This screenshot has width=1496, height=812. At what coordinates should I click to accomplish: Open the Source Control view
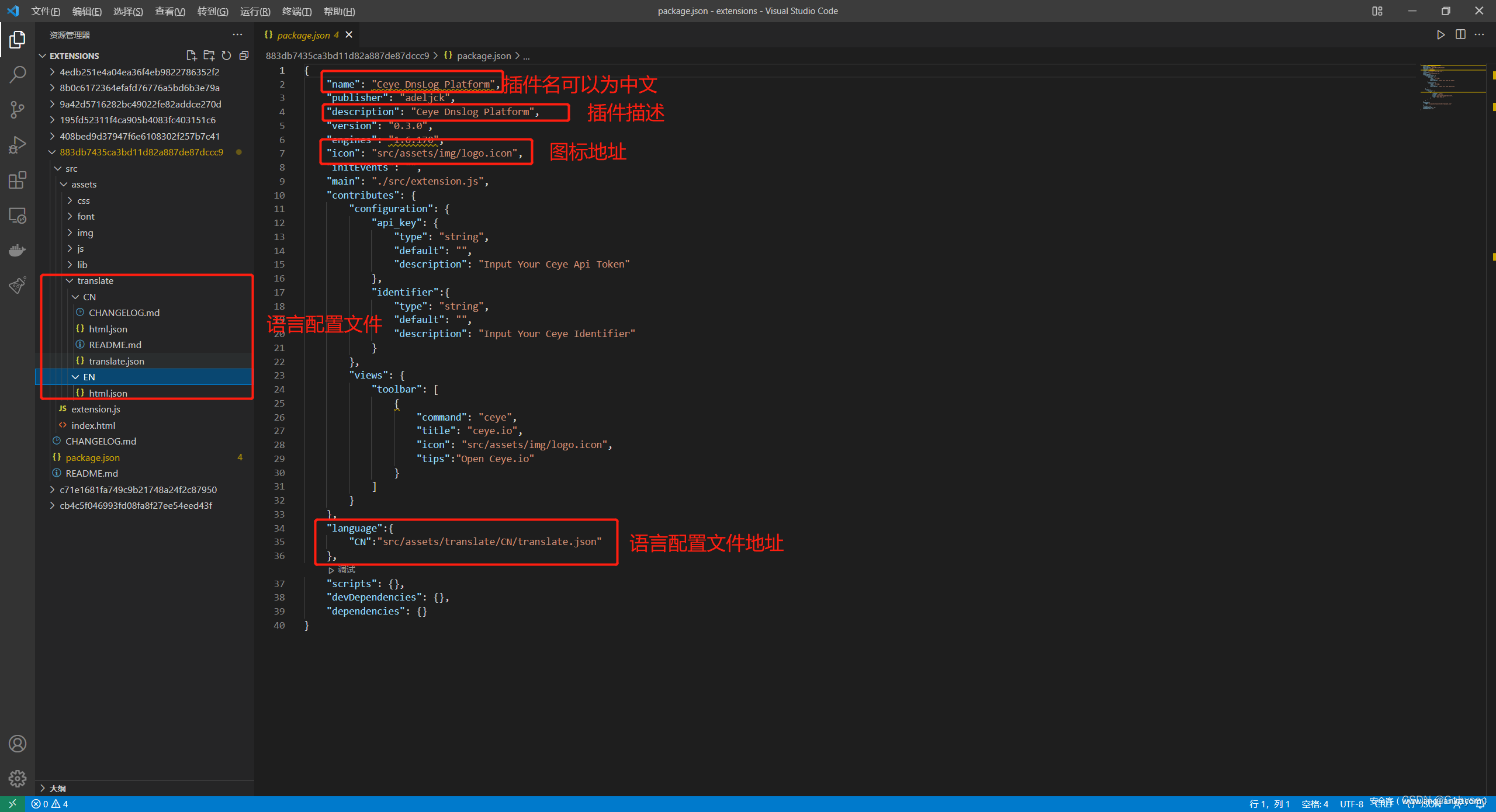(x=18, y=109)
